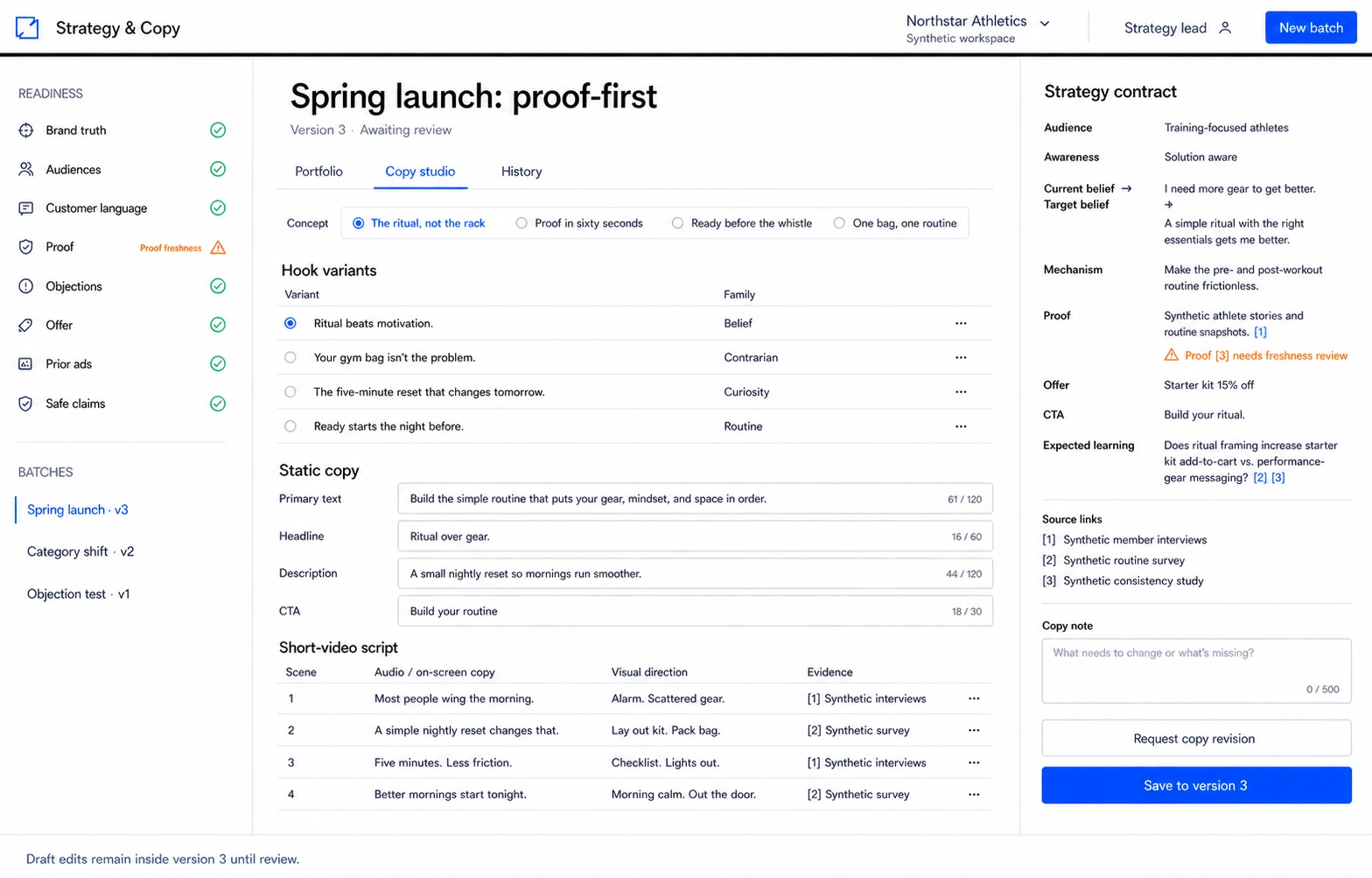Click the New batch button
This screenshot has width=1372, height=878.
(x=1311, y=28)
